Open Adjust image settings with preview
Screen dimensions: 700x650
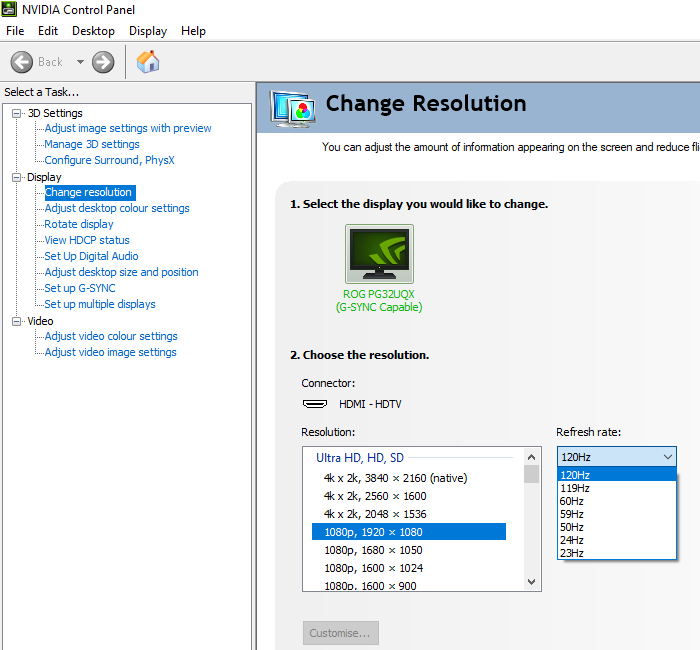(x=128, y=128)
